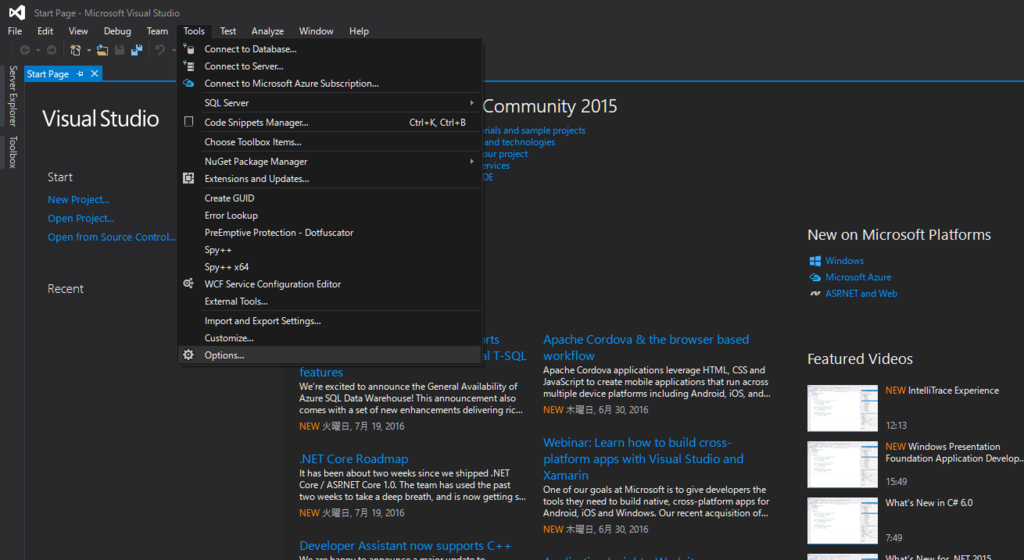Select Error Lookup menu entry
Viewport: 1024px width, 560px height.
(x=330, y=215)
